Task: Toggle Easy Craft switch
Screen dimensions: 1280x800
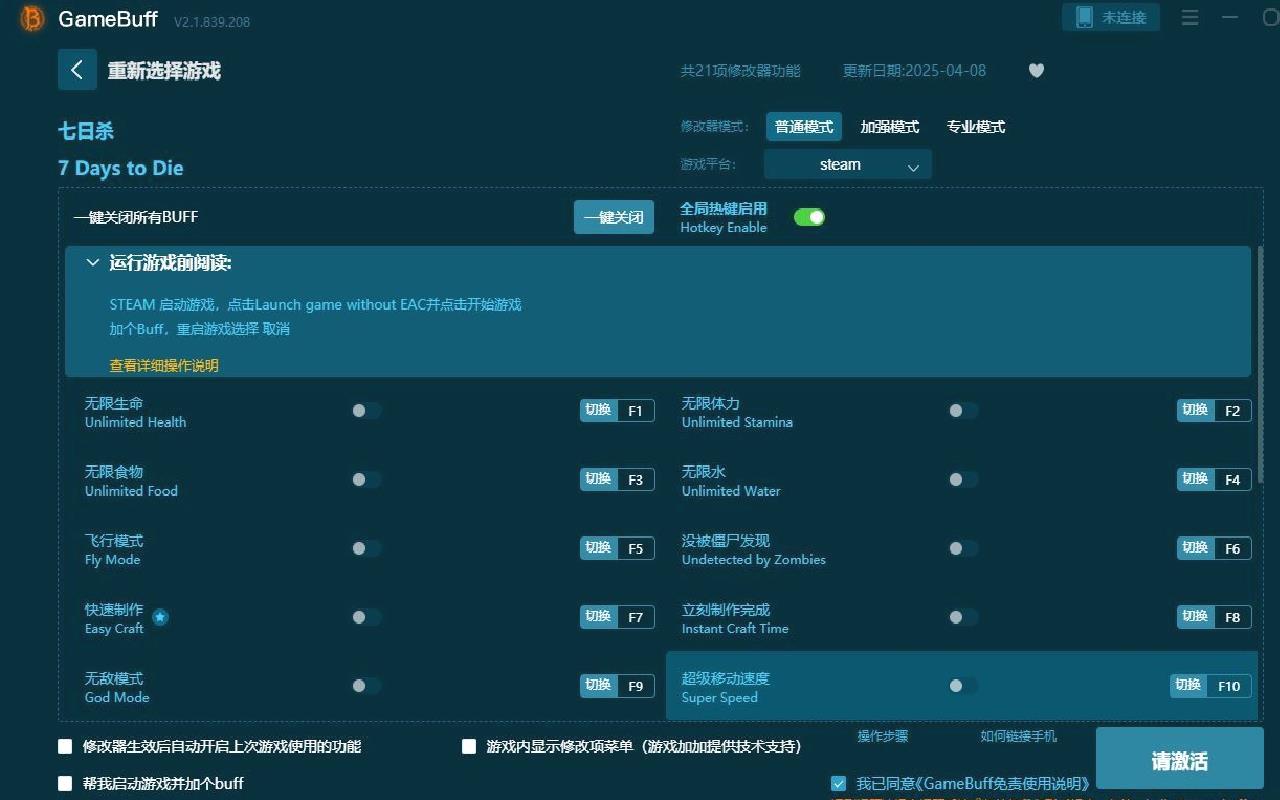Action: click(366, 617)
